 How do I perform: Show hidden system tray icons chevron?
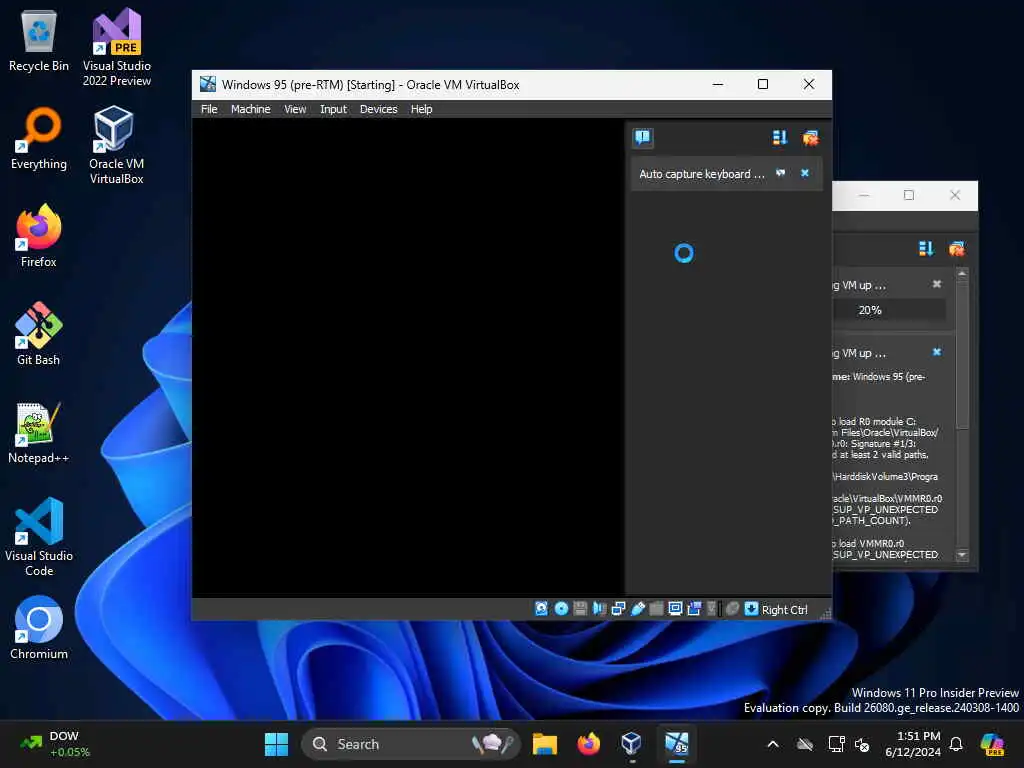click(773, 744)
